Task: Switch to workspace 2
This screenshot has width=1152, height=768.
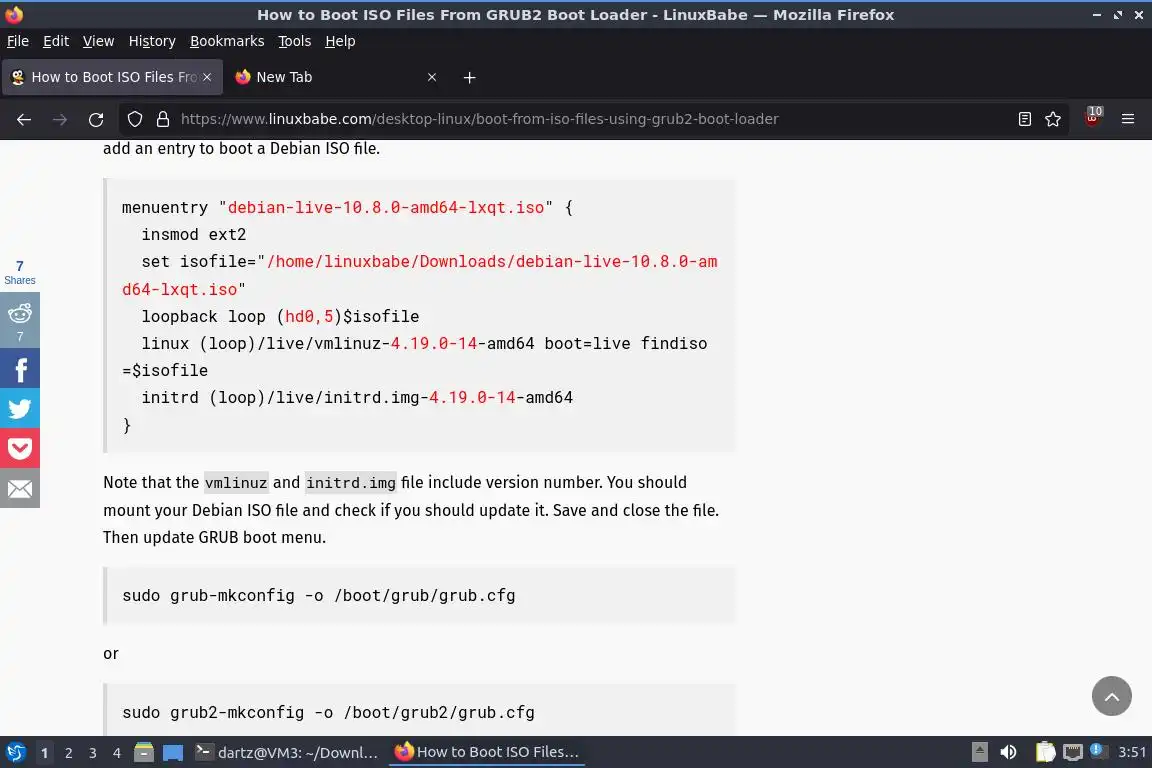Action: (68, 753)
